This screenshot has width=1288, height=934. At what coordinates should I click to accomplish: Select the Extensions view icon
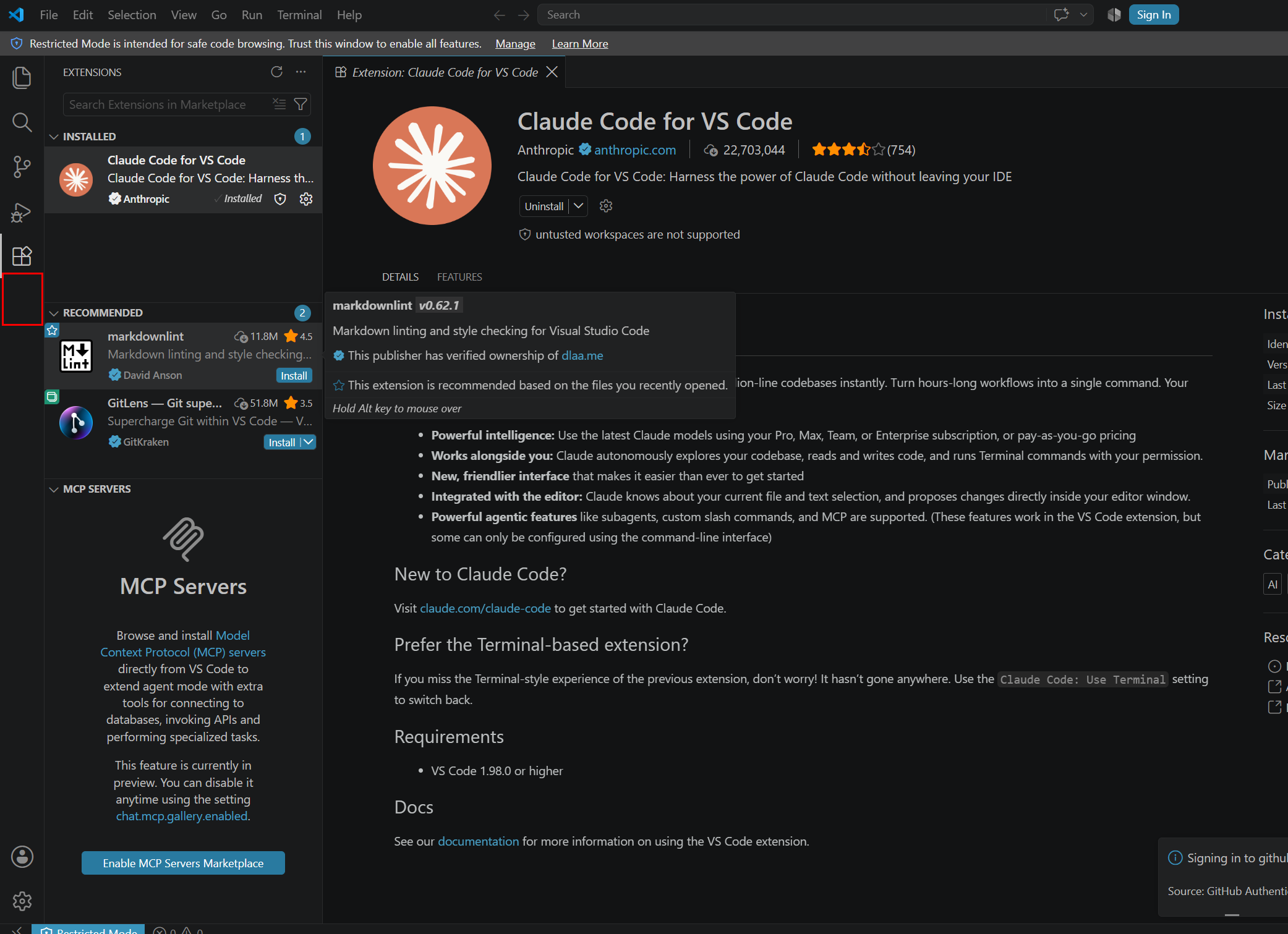click(22, 256)
